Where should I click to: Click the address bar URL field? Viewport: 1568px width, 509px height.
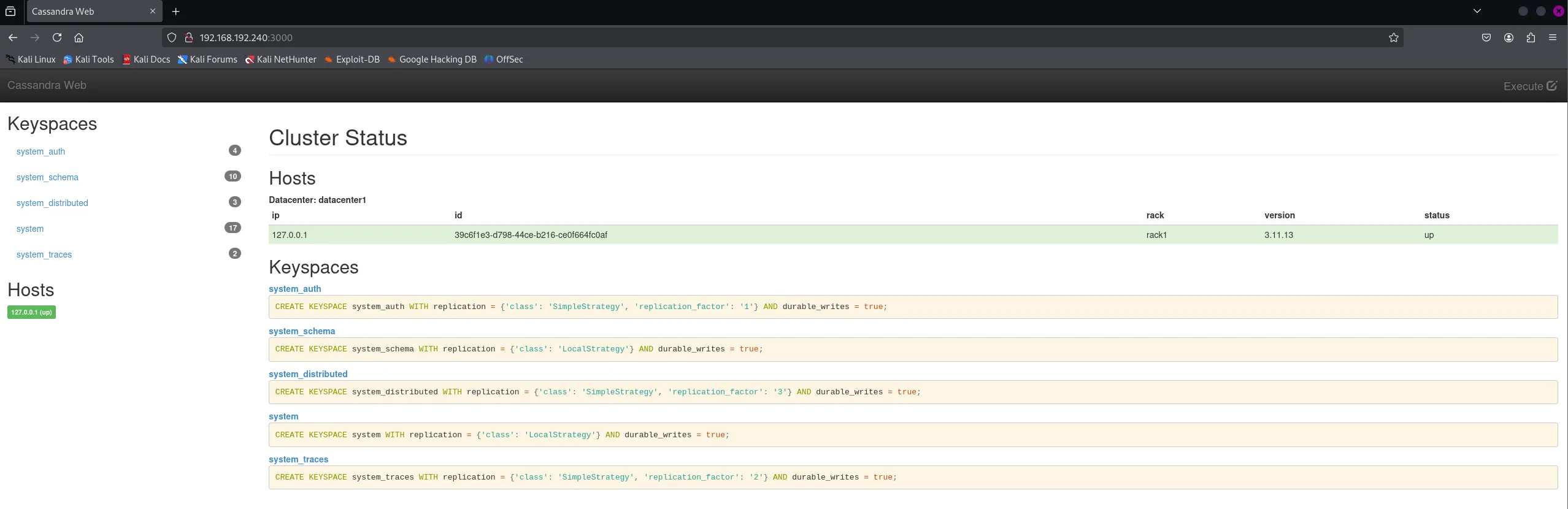click(x=736, y=37)
